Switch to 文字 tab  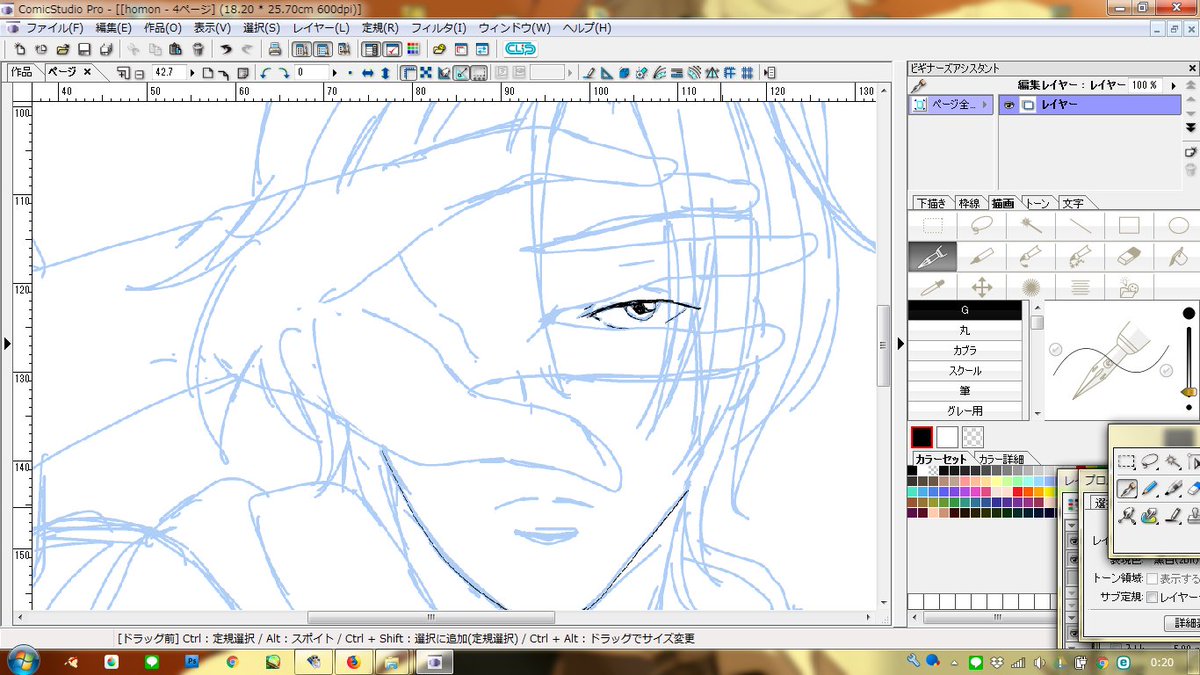click(1072, 203)
